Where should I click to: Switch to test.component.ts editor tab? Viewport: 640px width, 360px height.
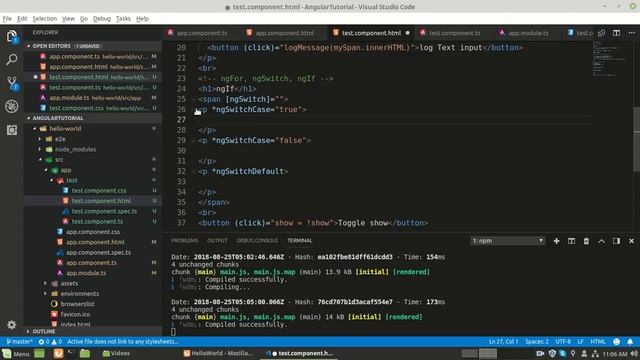[454, 33]
